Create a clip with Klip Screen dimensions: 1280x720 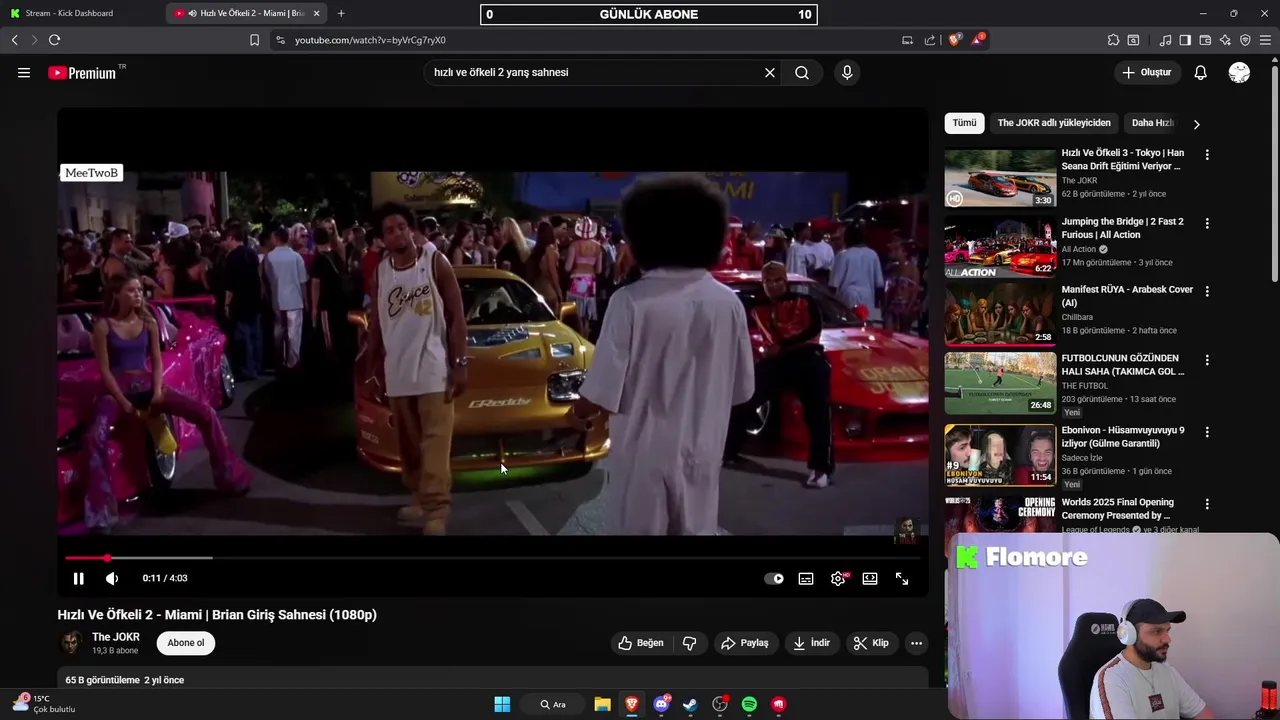click(x=871, y=643)
